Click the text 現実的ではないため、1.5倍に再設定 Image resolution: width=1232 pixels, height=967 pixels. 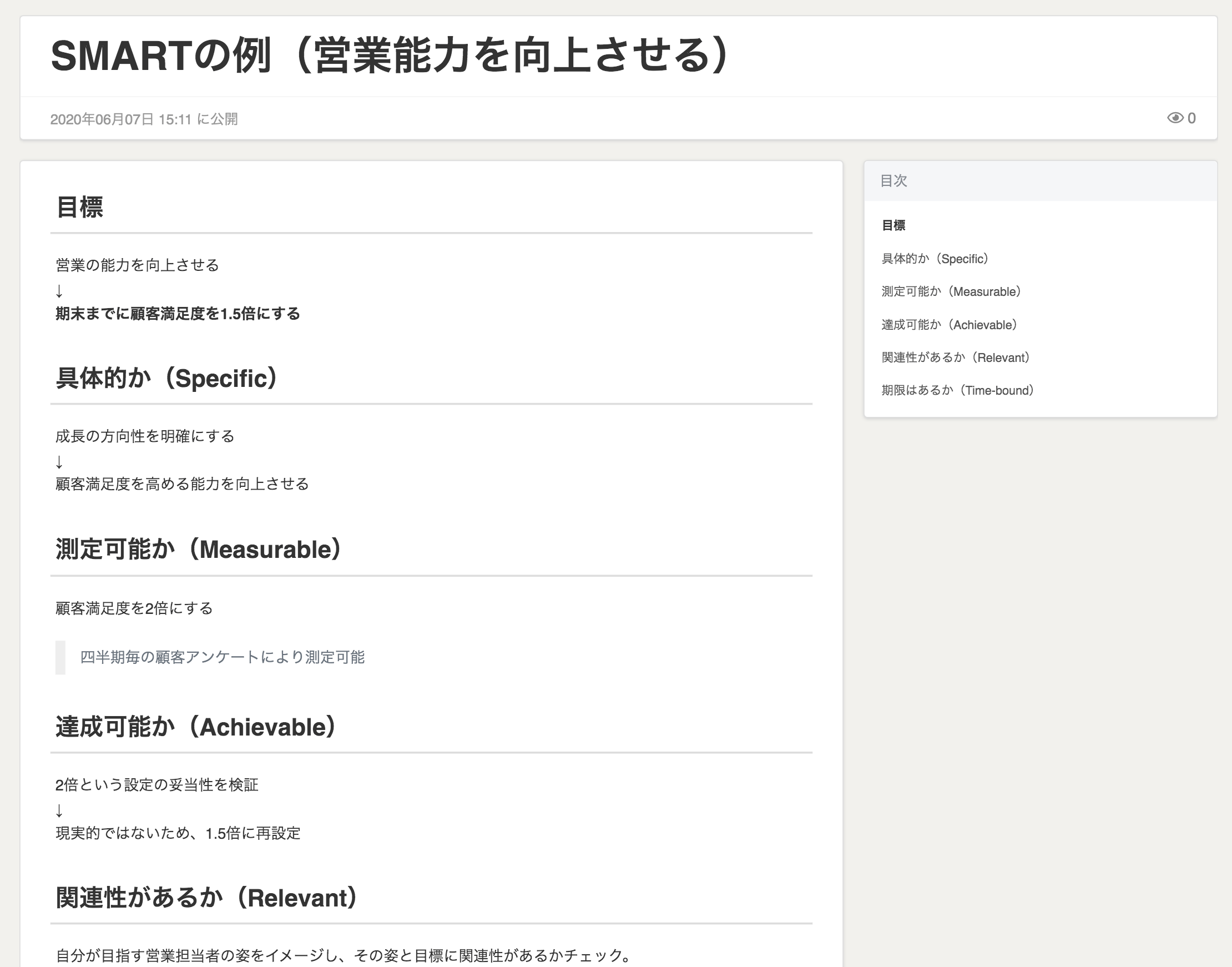coord(178,833)
